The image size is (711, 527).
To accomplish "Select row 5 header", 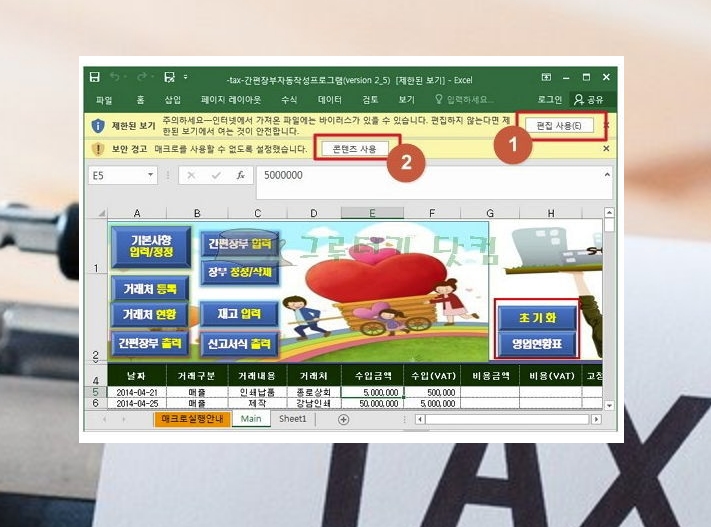I will [x=96, y=392].
